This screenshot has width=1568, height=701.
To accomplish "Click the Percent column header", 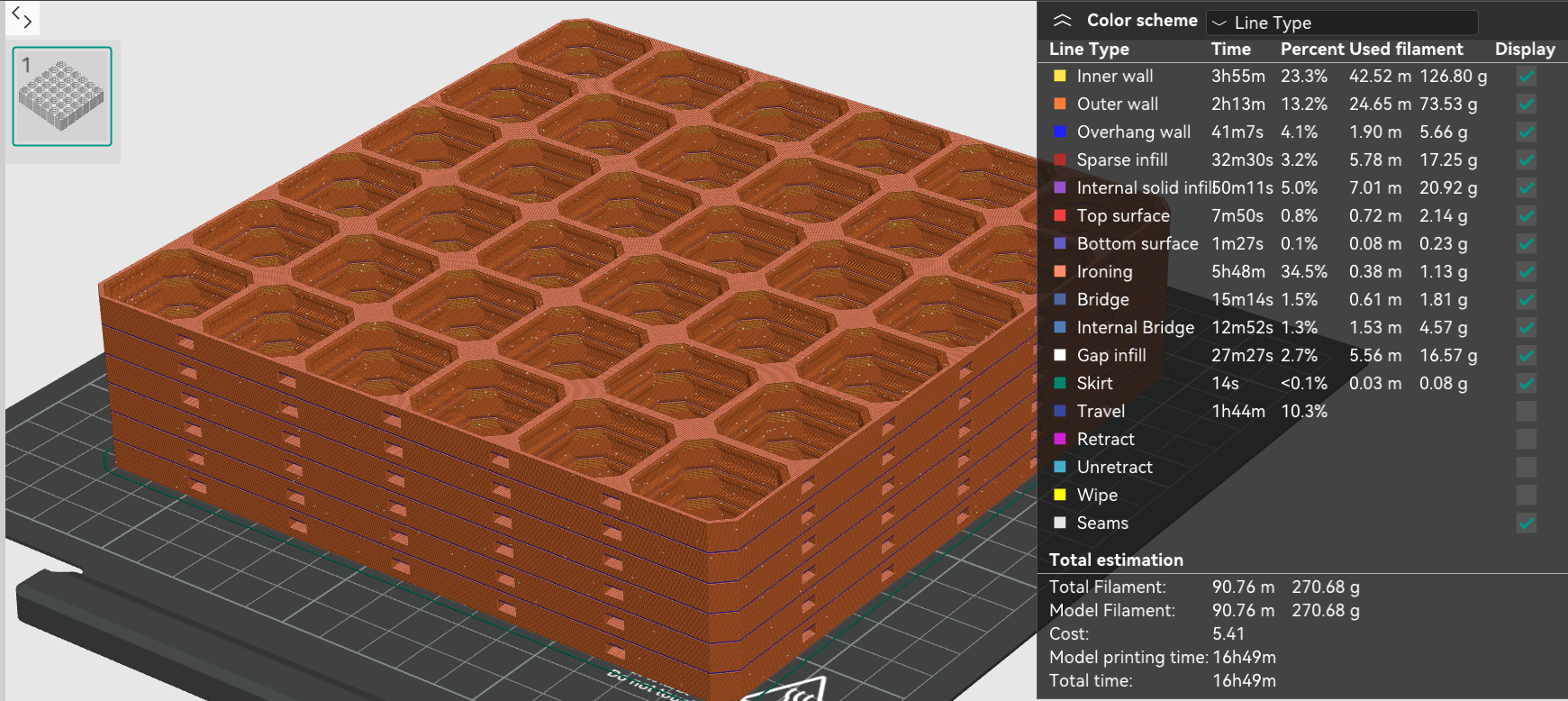I will (1310, 50).
